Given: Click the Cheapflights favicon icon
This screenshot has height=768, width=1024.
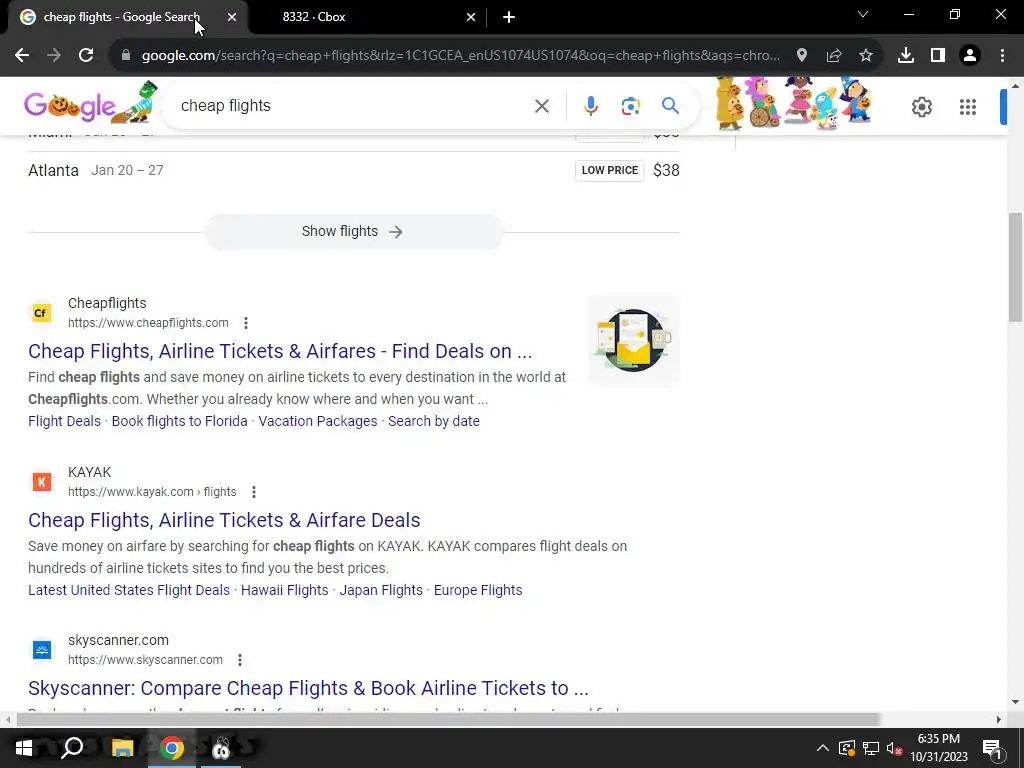Looking at the screenshot, I should pos(40,313).
